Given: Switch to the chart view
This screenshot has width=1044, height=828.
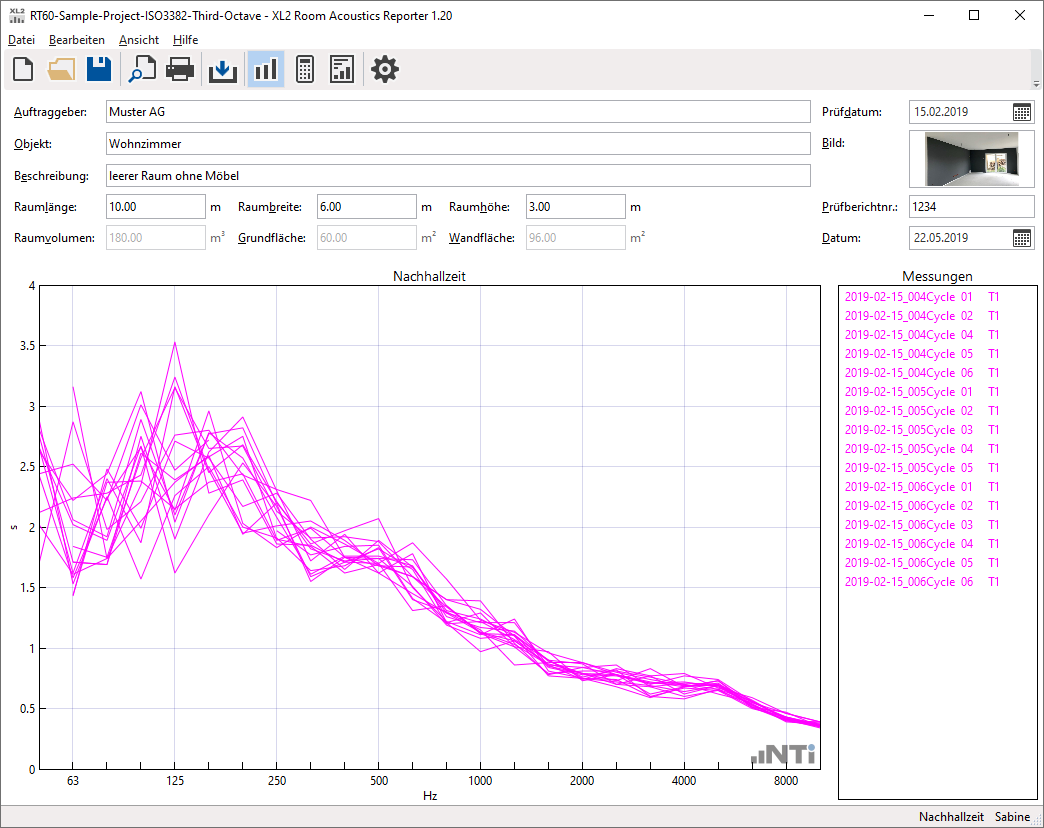Looking at the screenshot, I should point(265,68).
